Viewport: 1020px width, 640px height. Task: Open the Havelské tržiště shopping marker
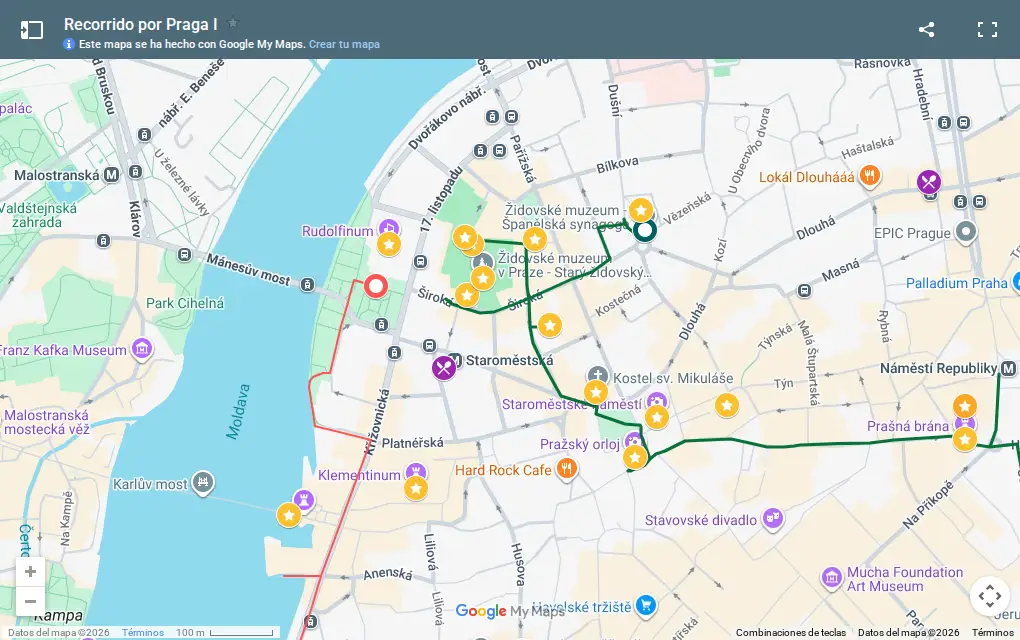[645, 606]
